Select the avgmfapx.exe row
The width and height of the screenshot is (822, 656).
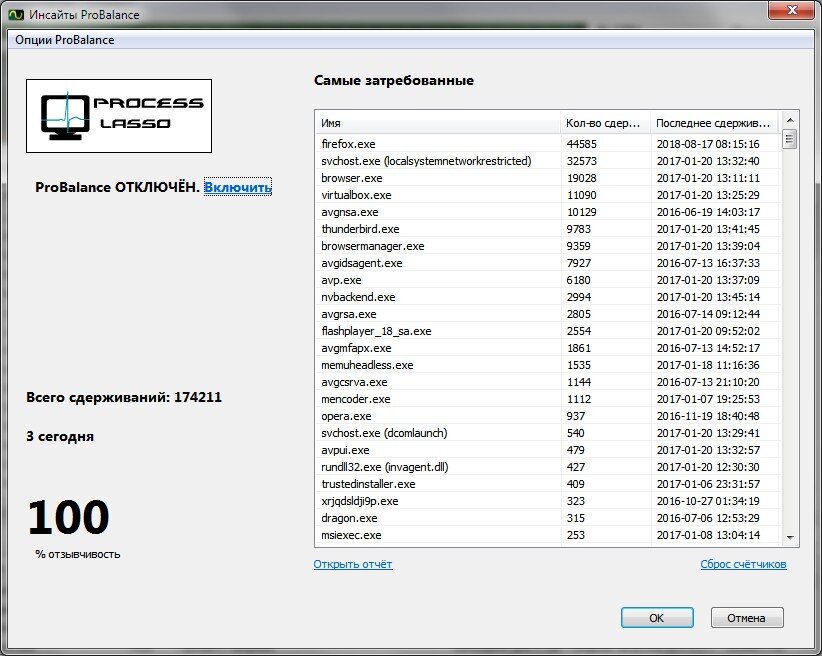coord(548,348)
